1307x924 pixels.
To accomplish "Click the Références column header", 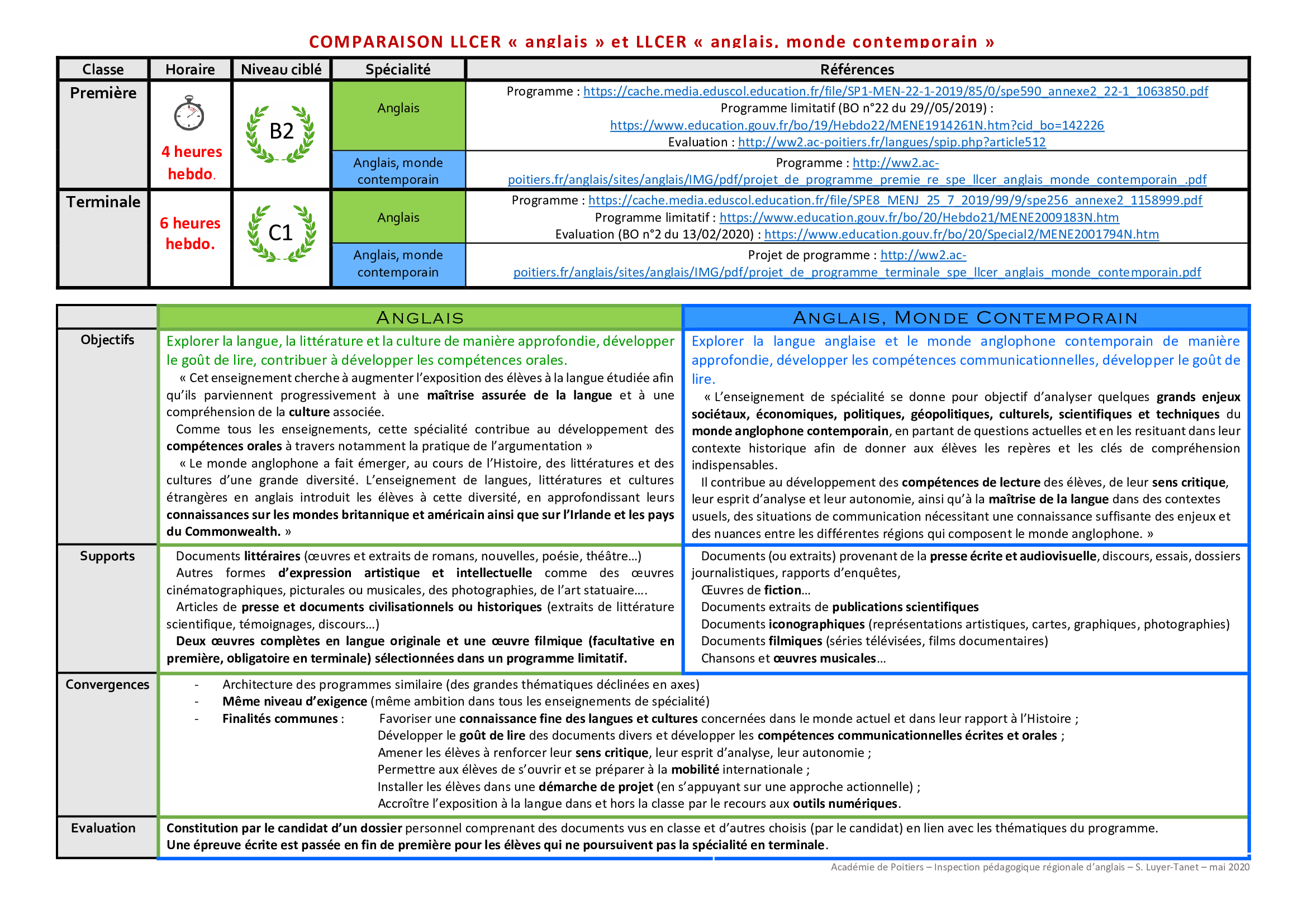I will click(856, 69).
